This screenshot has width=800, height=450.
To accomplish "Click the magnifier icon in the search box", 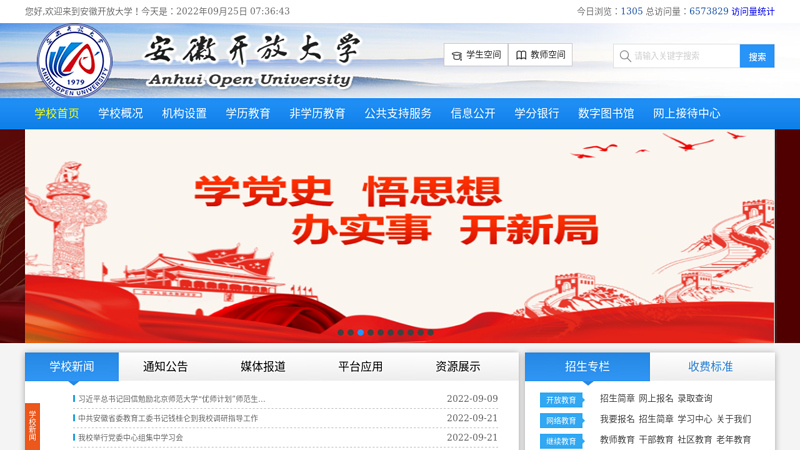I will click(625, 56).
